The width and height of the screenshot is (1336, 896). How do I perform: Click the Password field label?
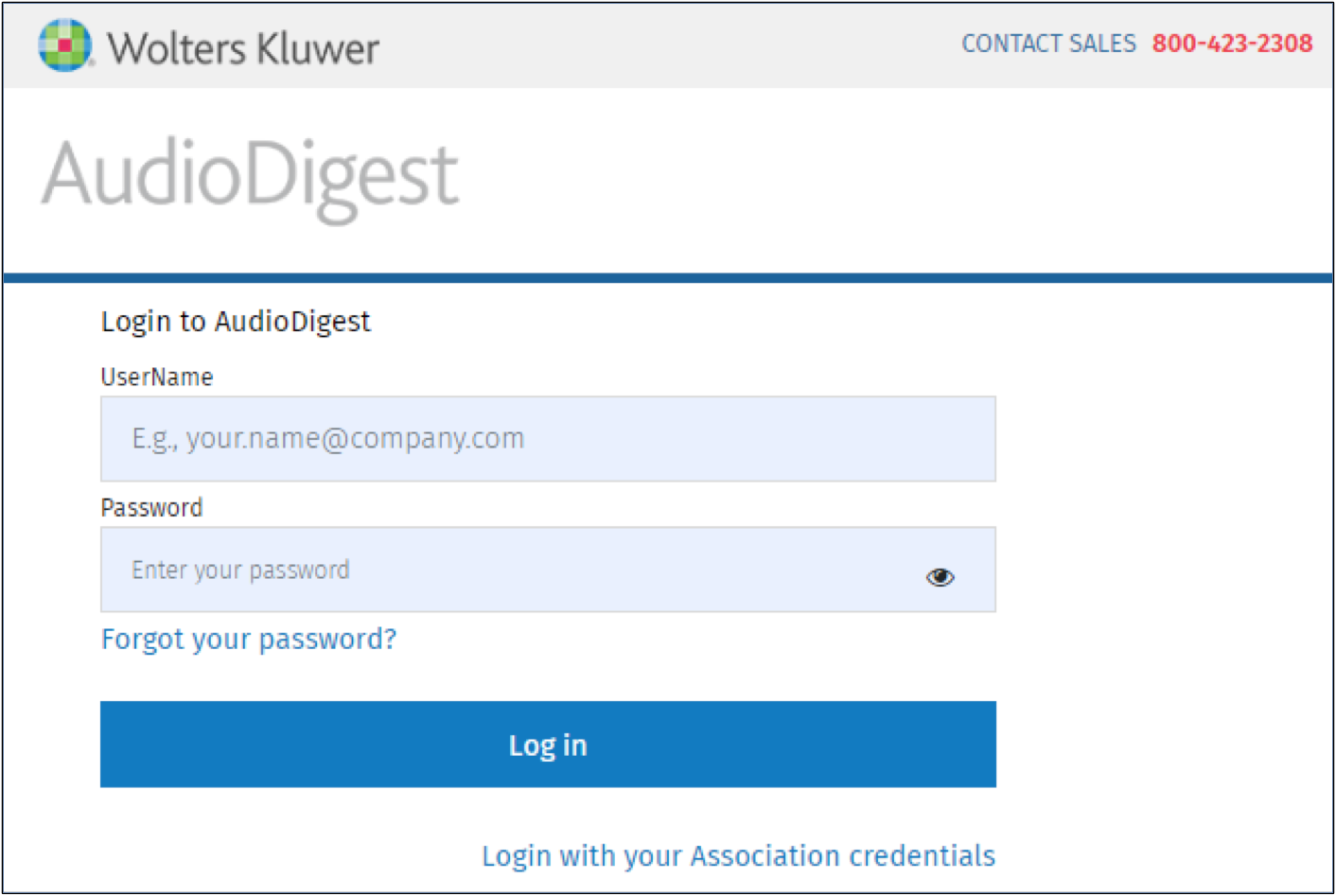pos(151,508)
